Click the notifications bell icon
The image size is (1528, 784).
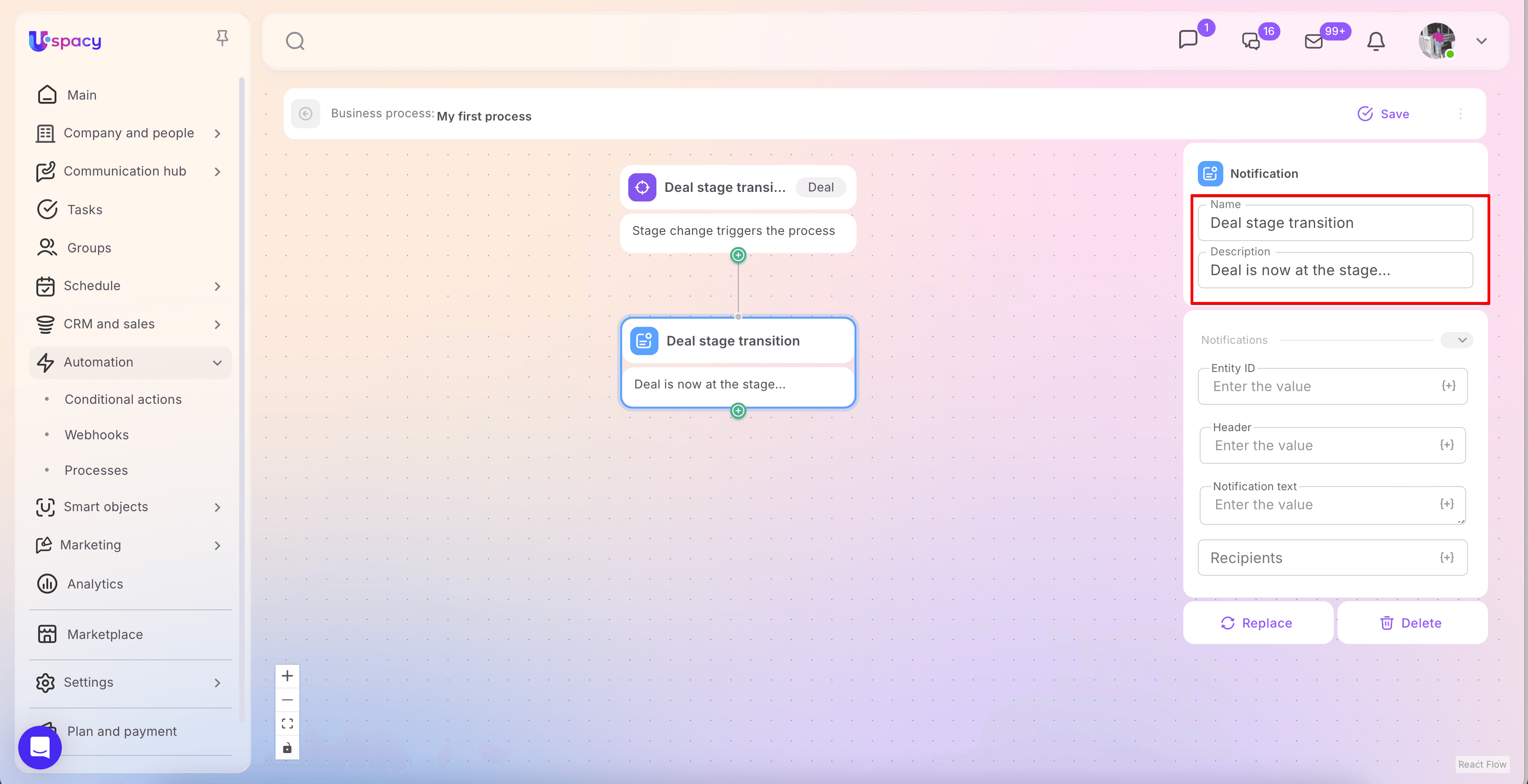point(1376,41)
